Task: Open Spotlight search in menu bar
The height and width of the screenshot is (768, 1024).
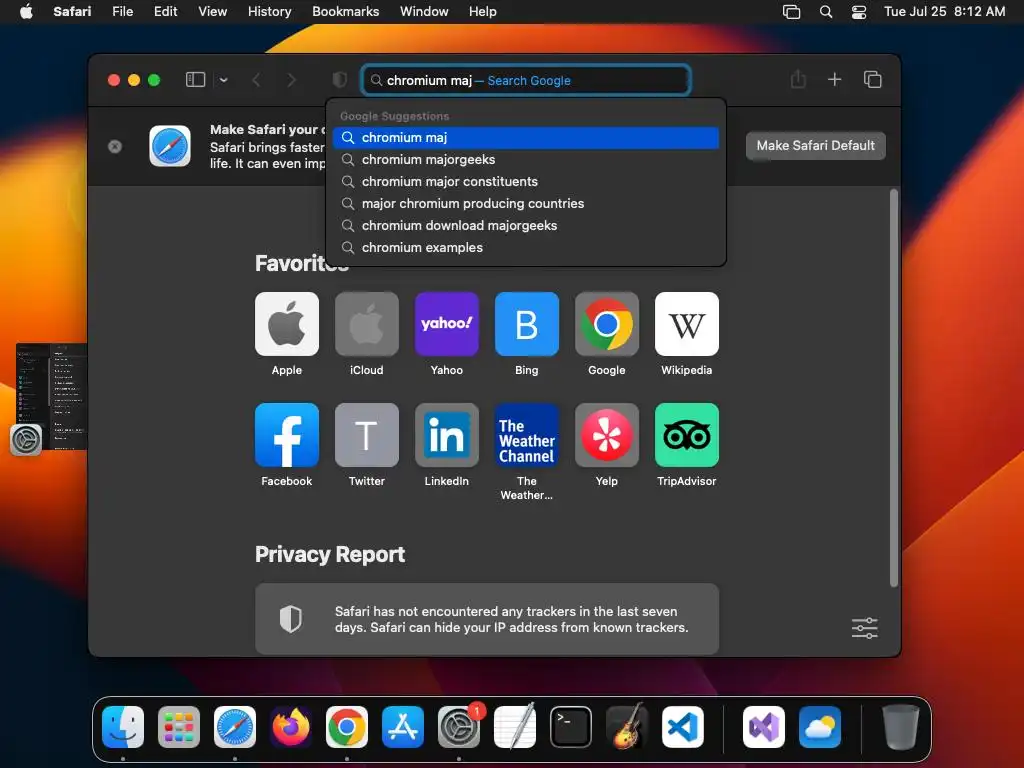Action: (826, 12)
